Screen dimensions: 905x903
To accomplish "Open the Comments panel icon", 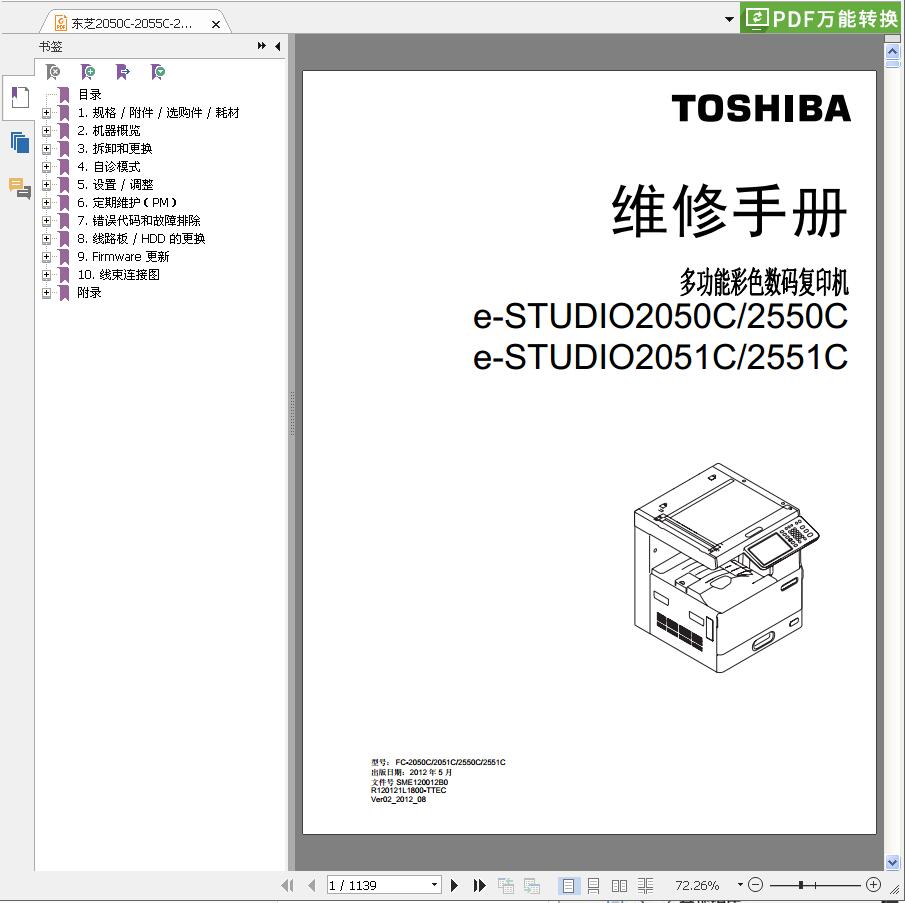I will (20, 188).
